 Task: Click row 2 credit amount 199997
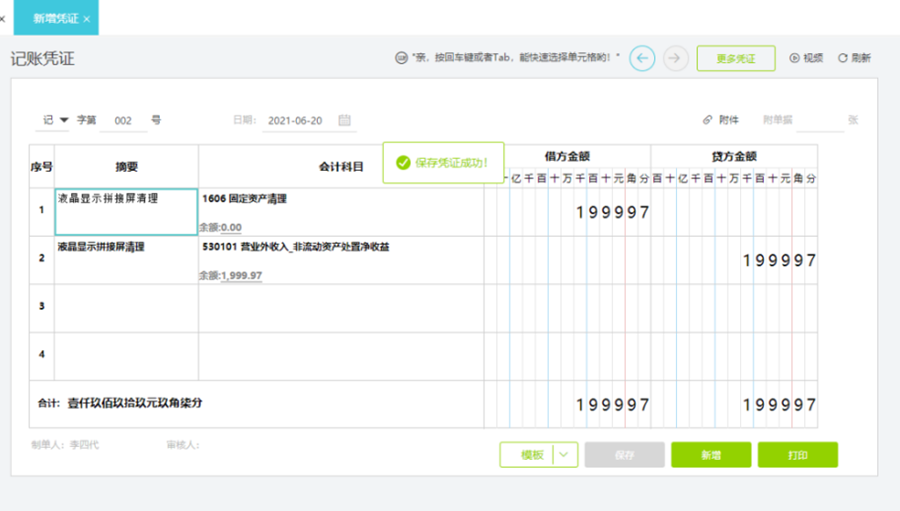point(779,261)
